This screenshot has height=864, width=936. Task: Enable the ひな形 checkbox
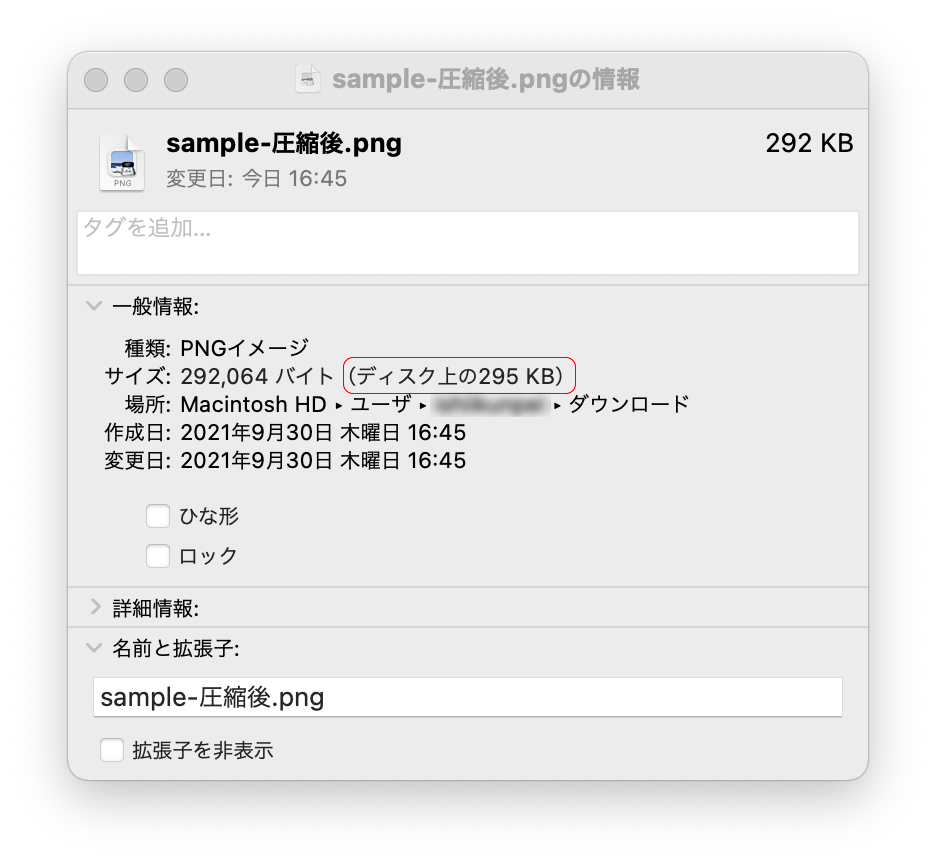(158, 516)
